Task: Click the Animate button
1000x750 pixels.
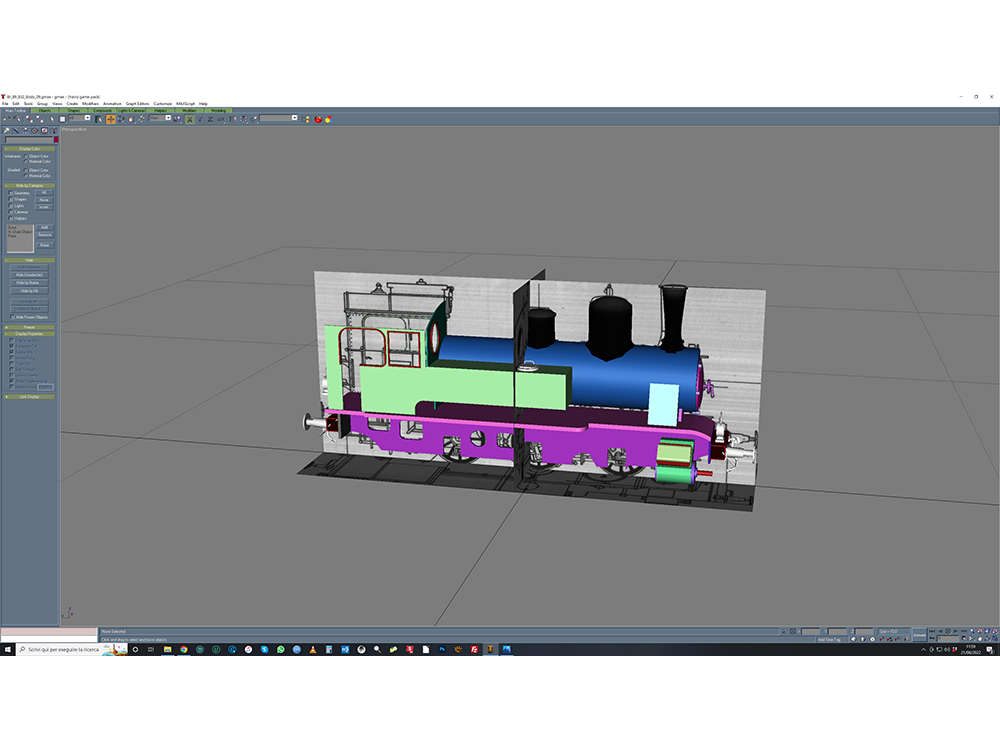Action: click(x=919, y=635)
